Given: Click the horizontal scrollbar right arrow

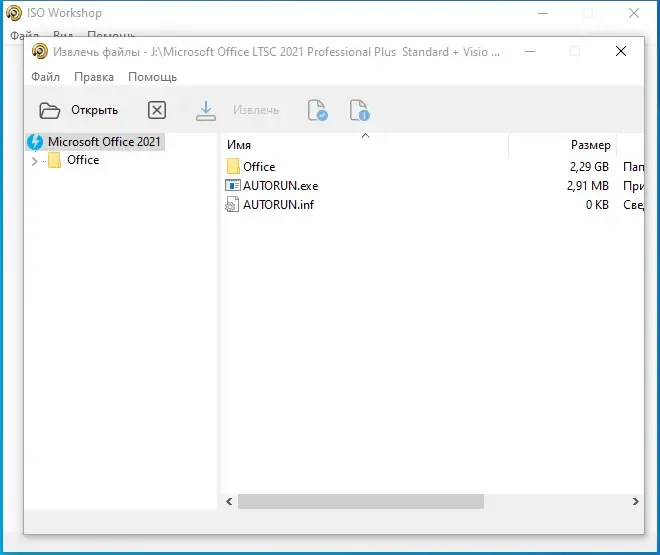Looking at the screenshot, I should 636,501.
